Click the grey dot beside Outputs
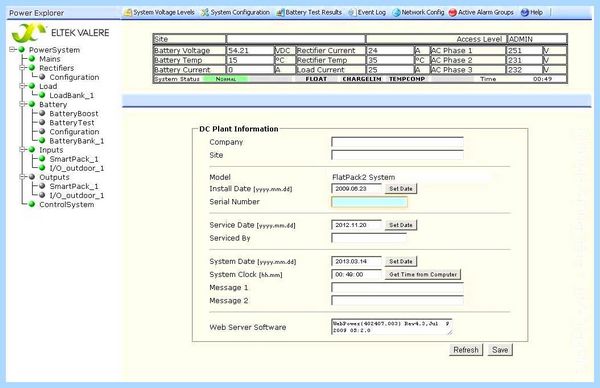 click(32, 177)
